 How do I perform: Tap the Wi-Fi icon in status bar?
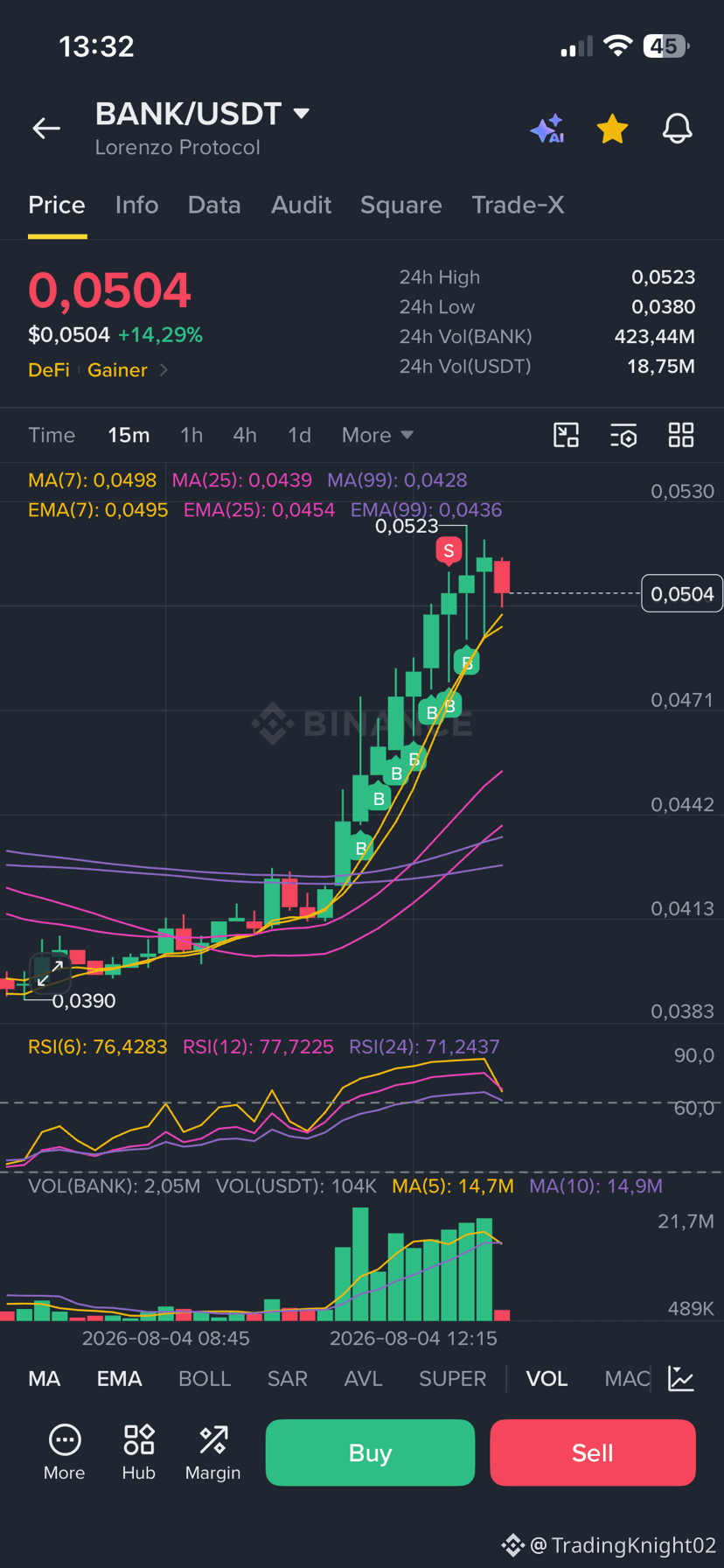tap(618, 46)
